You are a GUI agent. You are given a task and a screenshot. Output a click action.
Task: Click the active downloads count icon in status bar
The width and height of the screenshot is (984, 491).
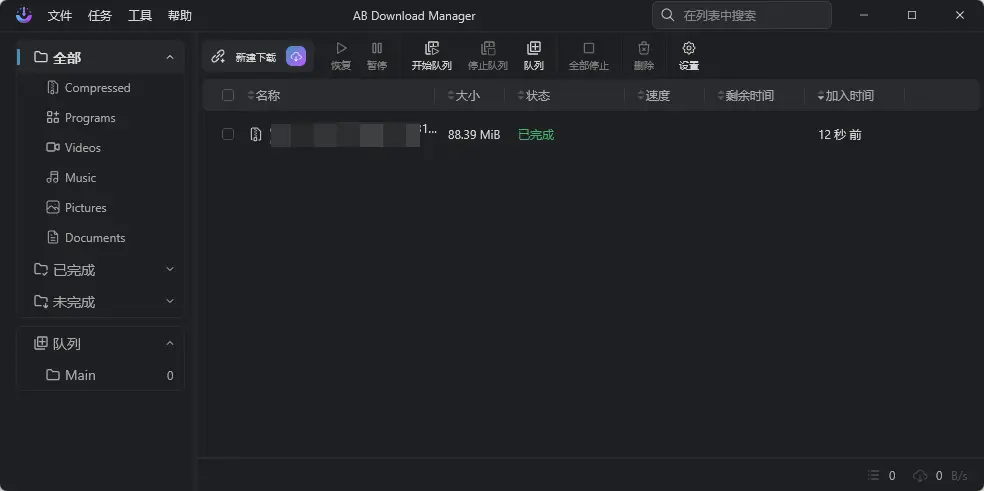(x=874, y=475)
